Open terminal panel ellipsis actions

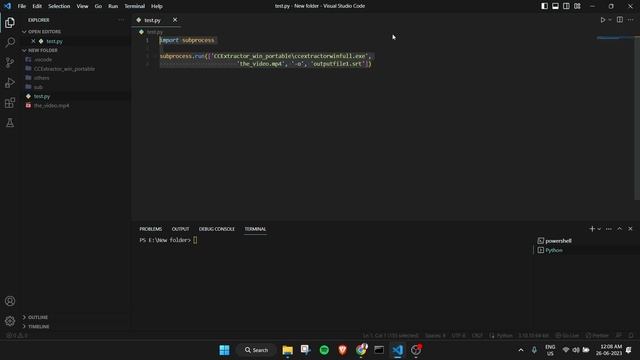[609, 229]
